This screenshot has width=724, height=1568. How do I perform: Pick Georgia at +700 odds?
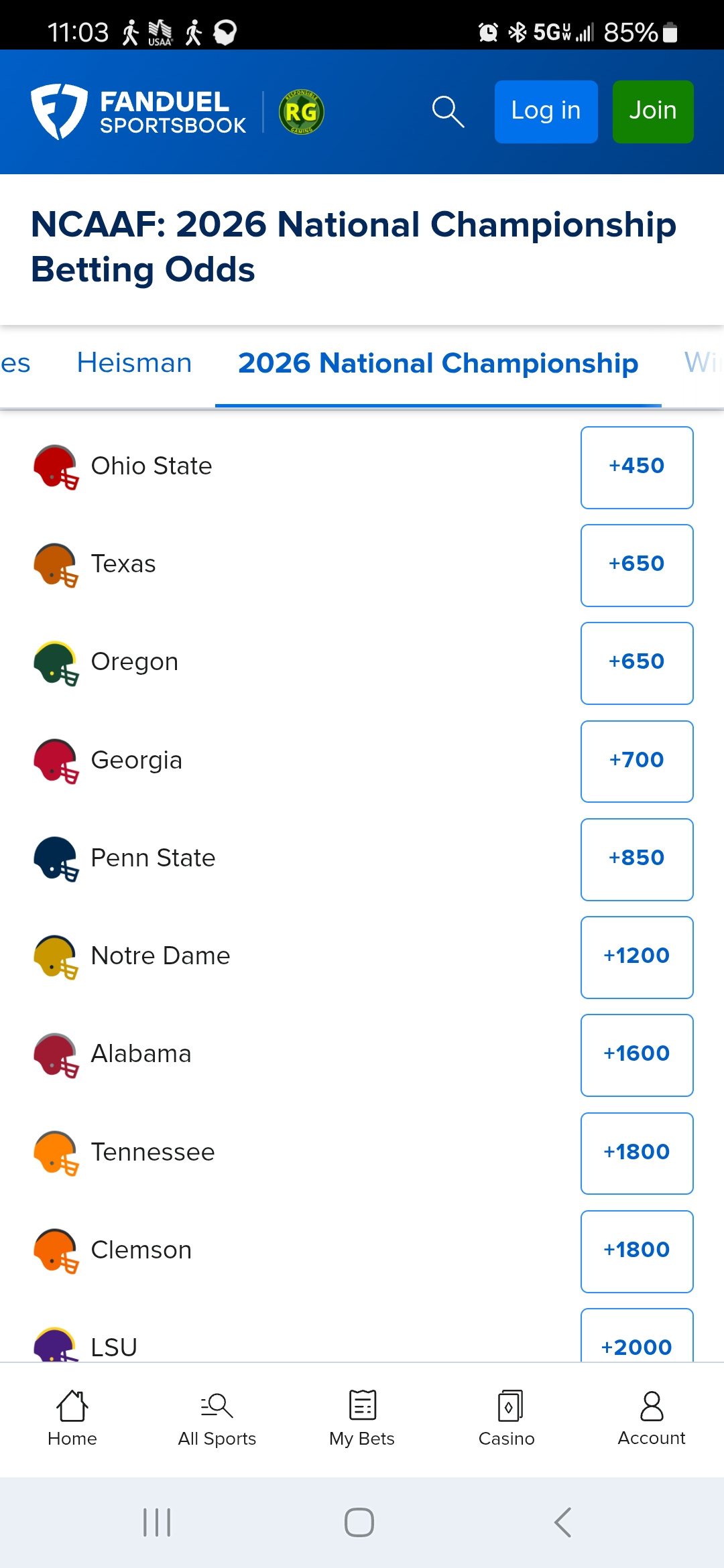(637, 761)
